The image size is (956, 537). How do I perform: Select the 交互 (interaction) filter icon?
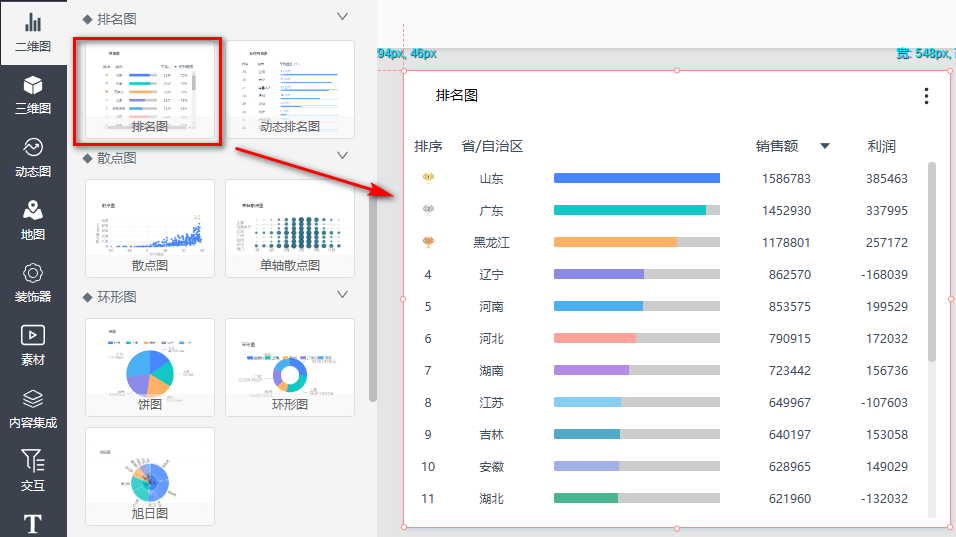click(33, 471)
